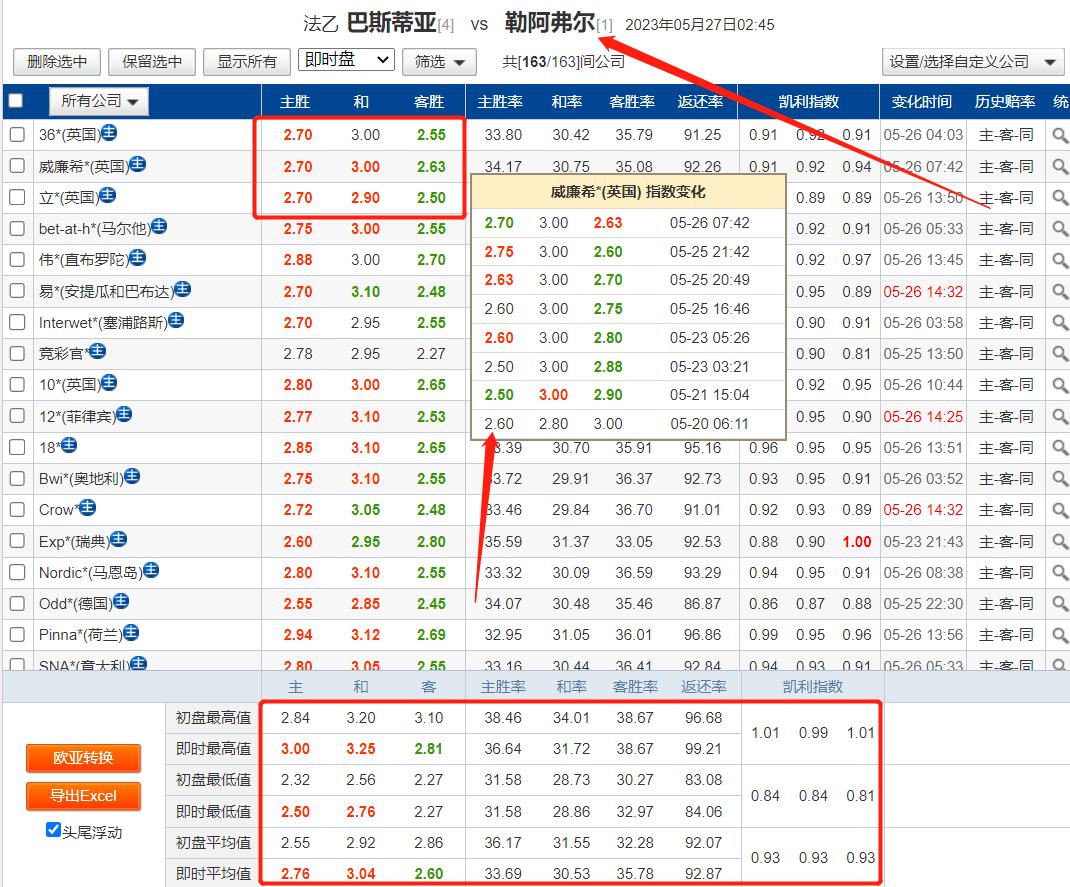Click the magnifier icon in the 竞彩官* row
This screenshot has height=887, width=1070.
(1060, 353)
